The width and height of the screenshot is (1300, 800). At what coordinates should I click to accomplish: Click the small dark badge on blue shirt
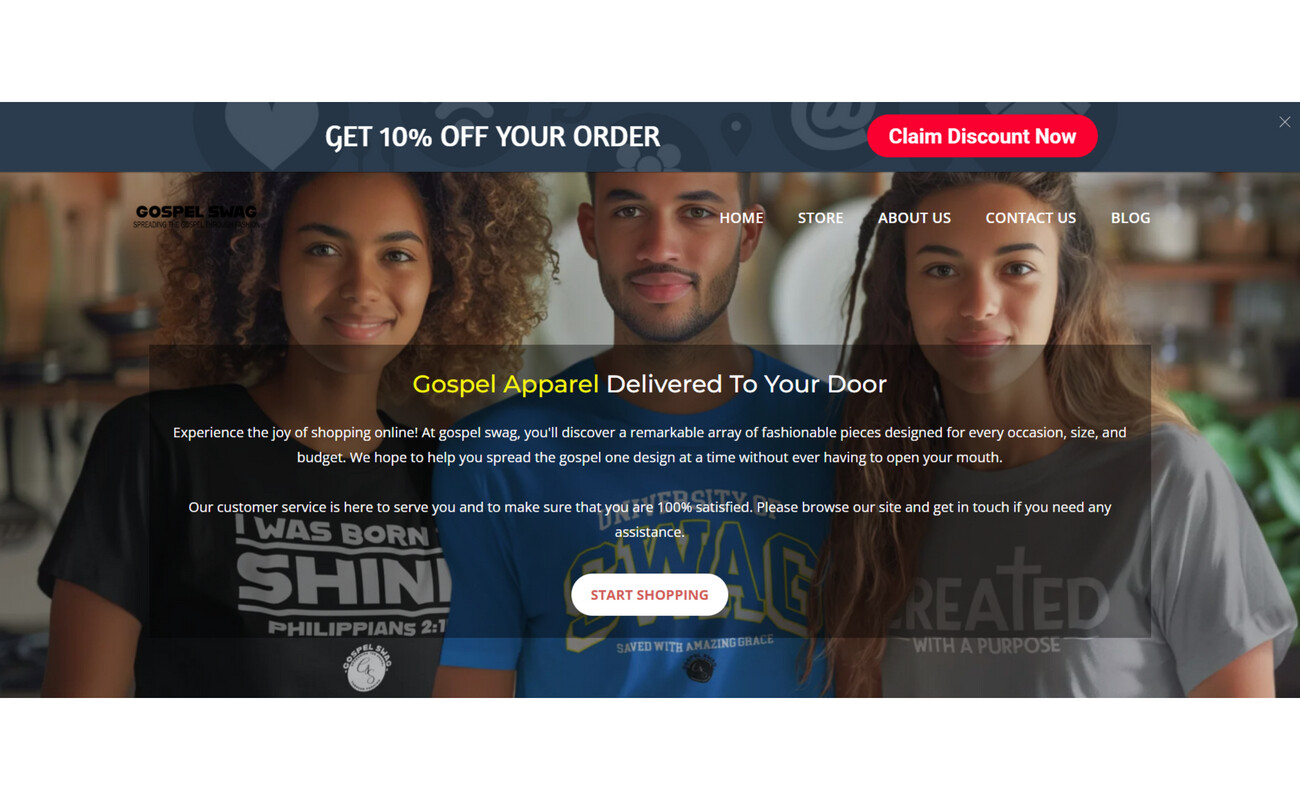click(698, 667)
